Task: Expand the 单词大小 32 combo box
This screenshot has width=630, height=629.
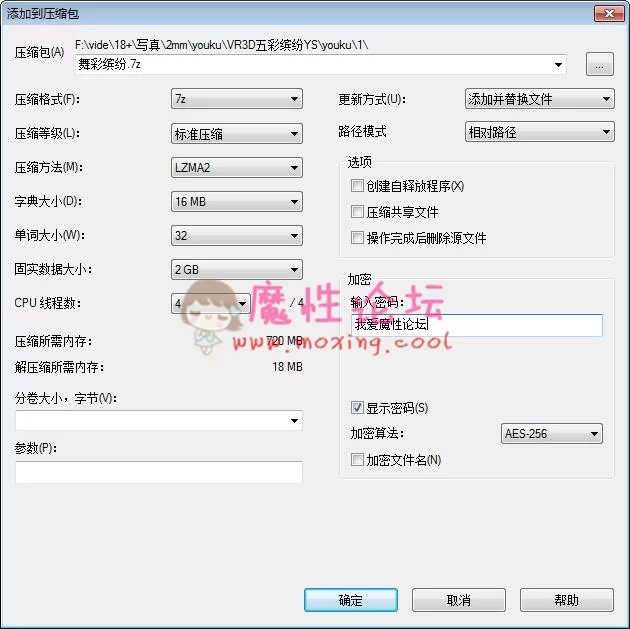Action: pyautogui.click(x=237, y=235)
